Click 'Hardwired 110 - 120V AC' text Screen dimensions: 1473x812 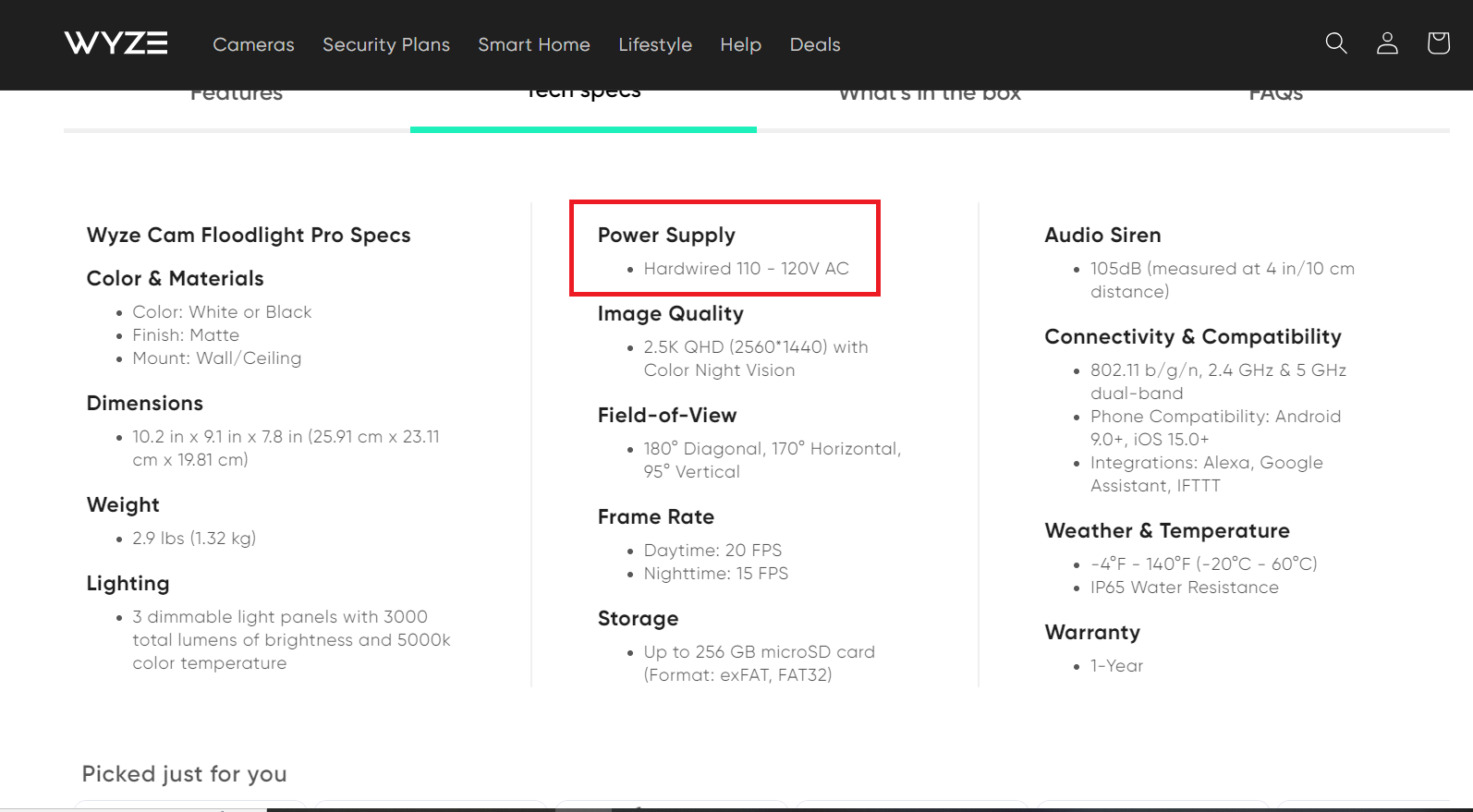tap(746, 269)
